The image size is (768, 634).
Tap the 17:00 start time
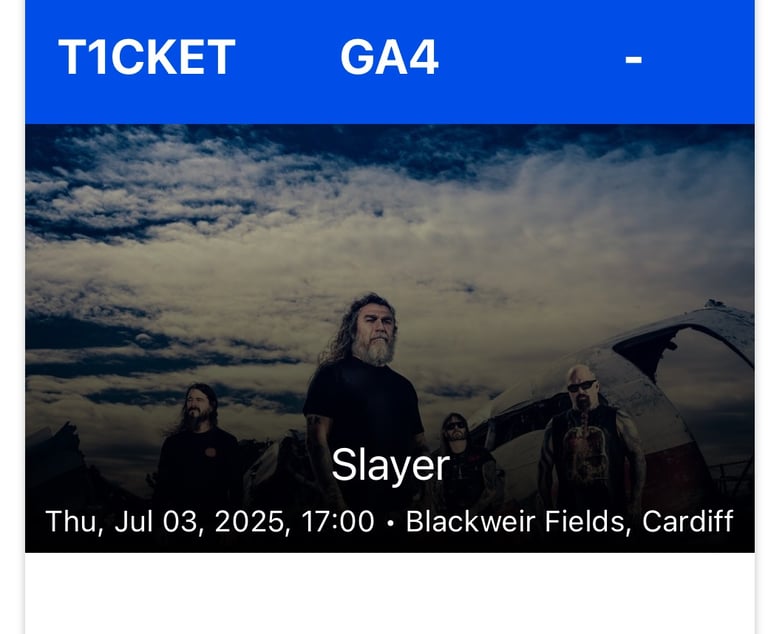338,521
